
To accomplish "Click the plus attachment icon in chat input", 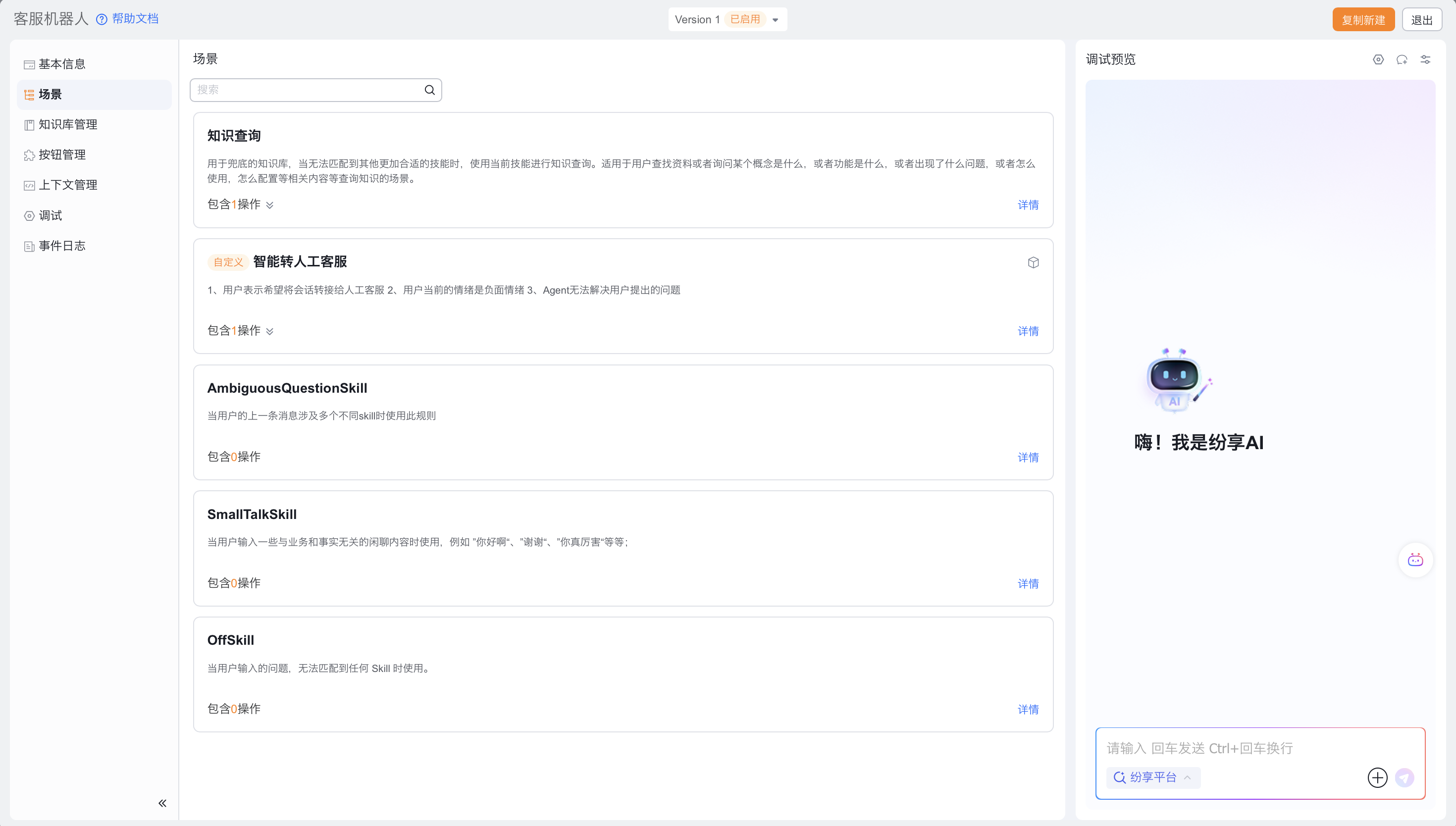I will coord(1377,777).
